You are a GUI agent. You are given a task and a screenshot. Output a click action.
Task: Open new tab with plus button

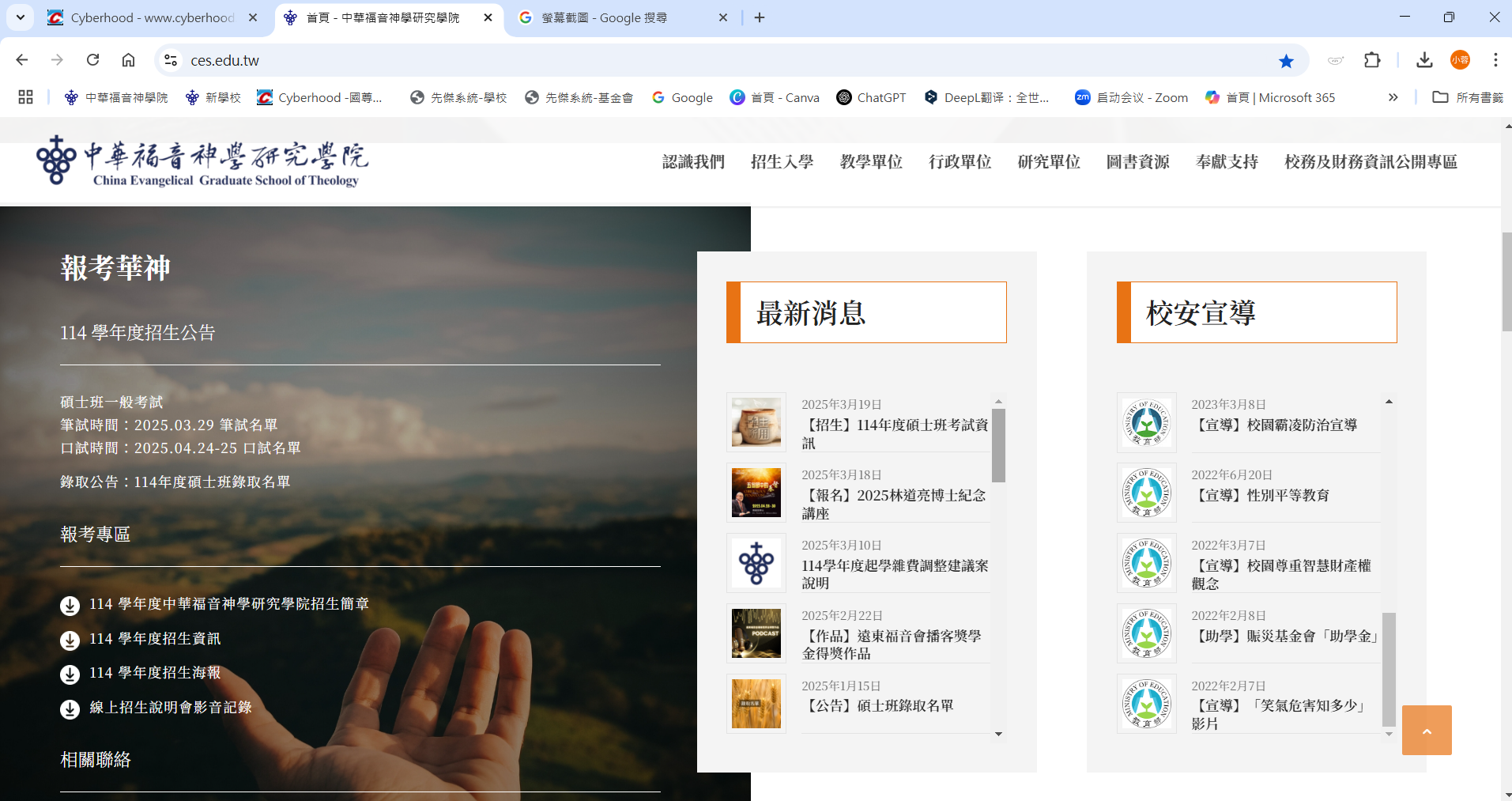pos(760,17)
